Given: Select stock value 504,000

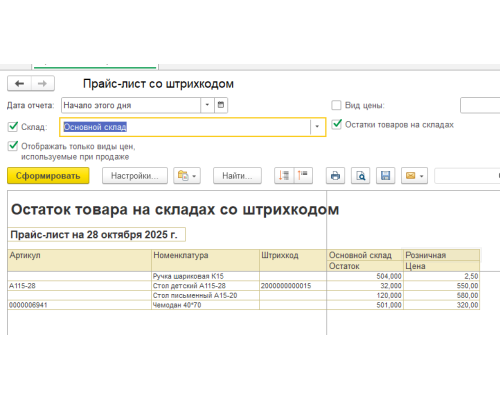Looking at the screenshot, I should point(365,276).
